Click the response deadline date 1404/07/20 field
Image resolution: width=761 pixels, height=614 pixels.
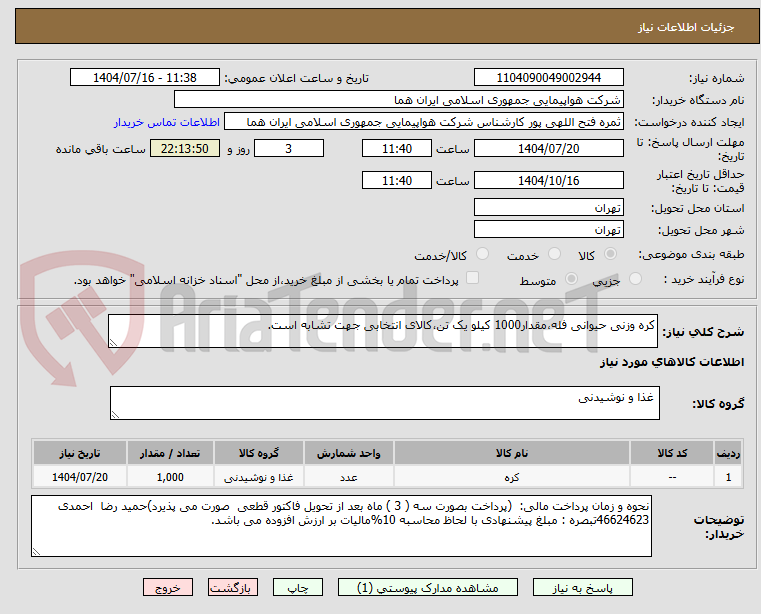coord(548,149)
